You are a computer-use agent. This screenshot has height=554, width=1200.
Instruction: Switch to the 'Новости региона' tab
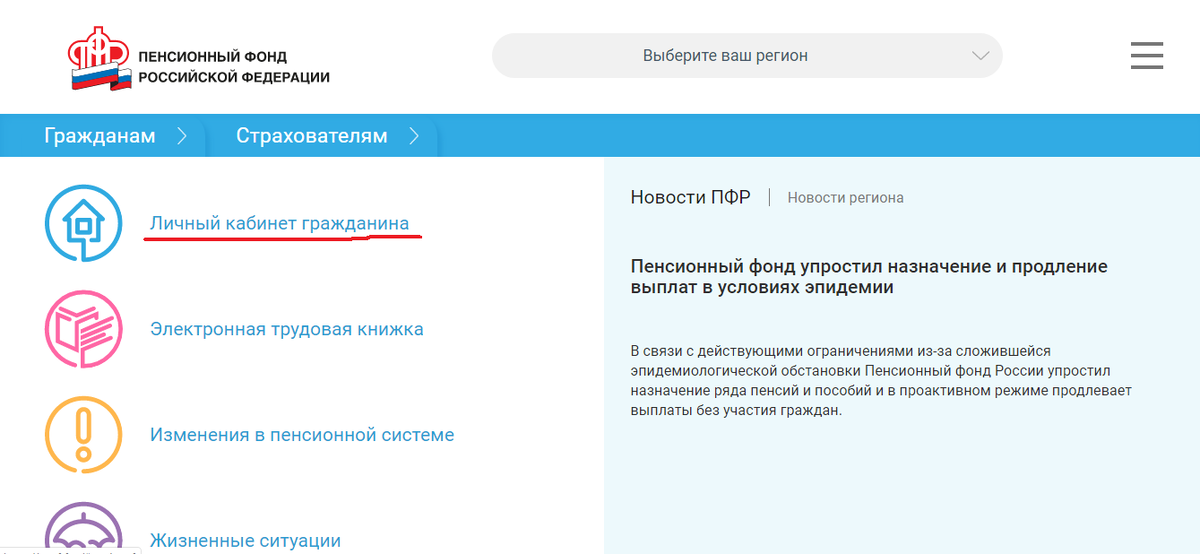coord(846,198)
